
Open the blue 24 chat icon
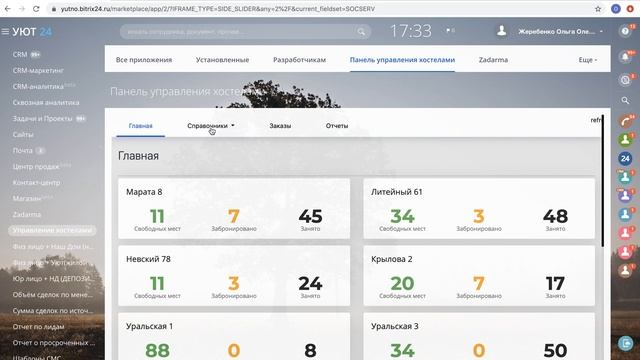[x=625, y=158]
